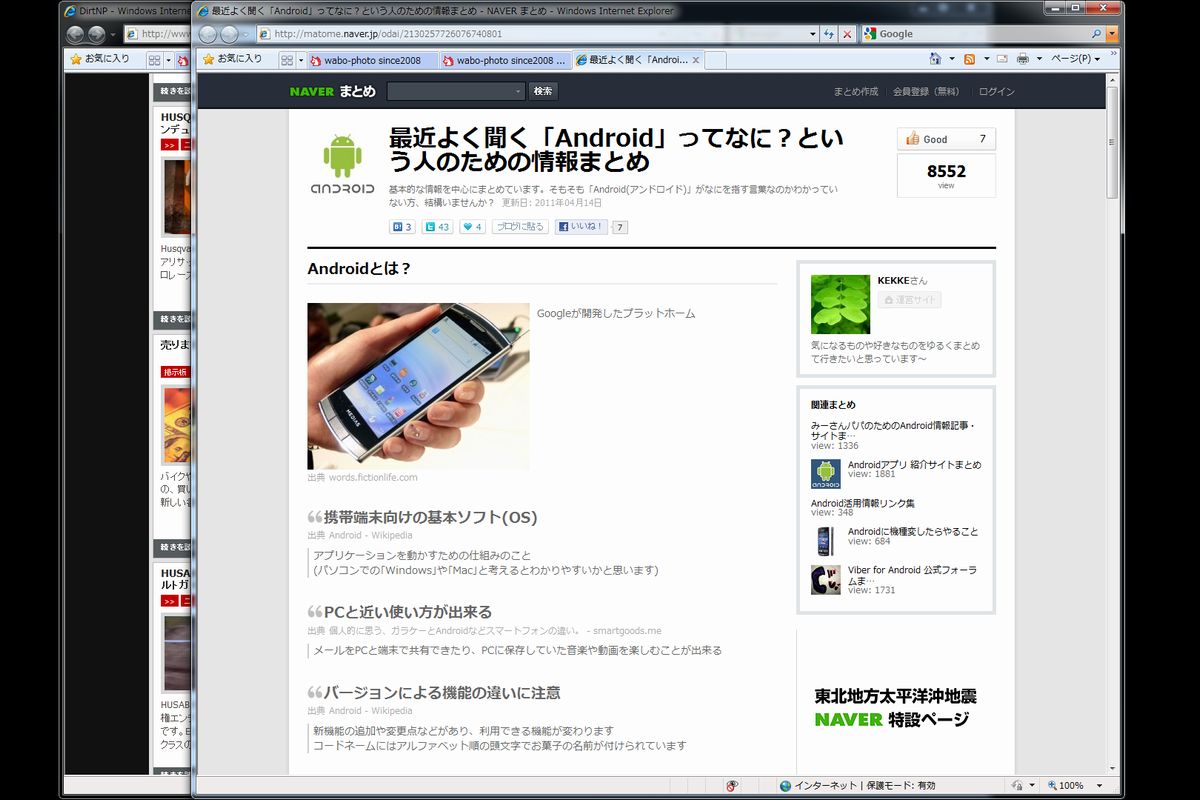1200x800 pixels.
Task: Click the Back arrow in the front window
Action: coord(208,34)
